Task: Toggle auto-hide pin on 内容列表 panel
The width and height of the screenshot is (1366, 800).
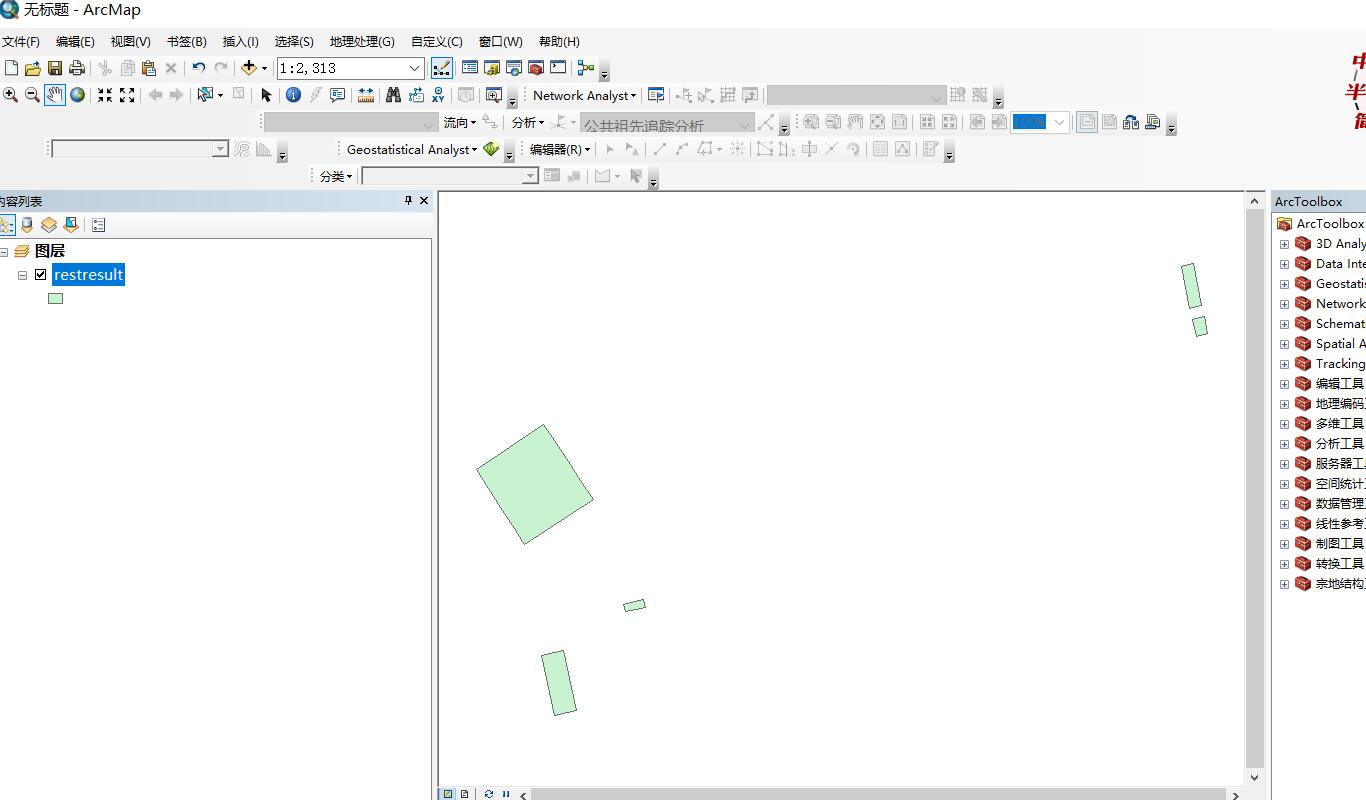Action: point(408,200)
